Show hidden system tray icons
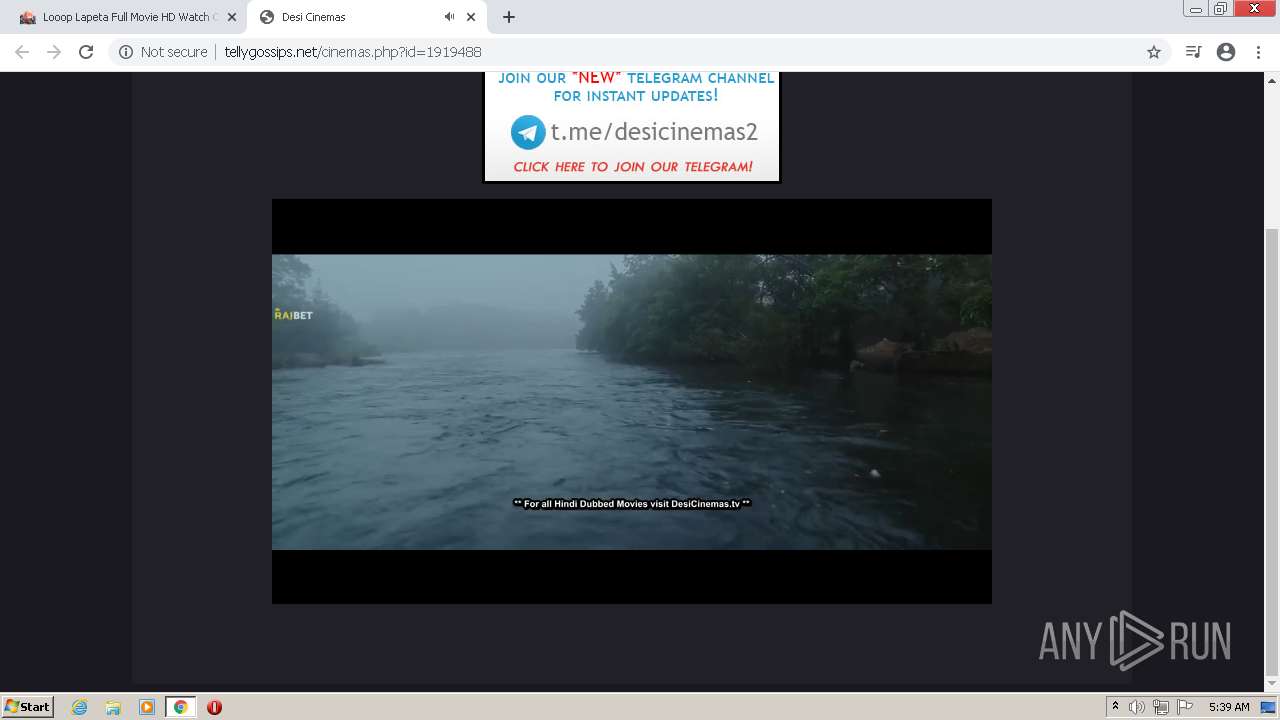This screenshot has width=1280, height=720. pos(1115,707)
